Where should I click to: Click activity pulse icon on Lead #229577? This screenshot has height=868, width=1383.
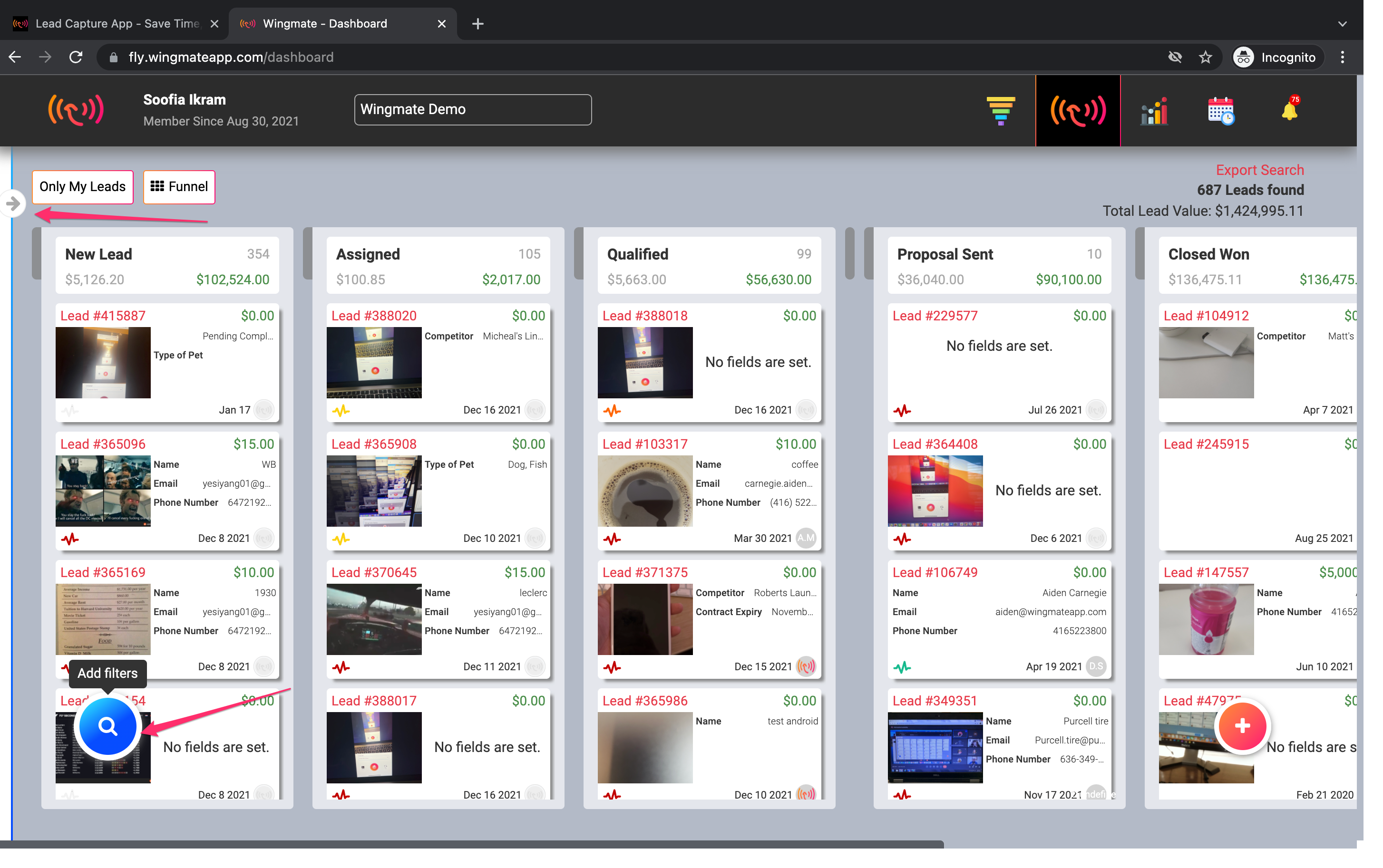pos(902,410)
